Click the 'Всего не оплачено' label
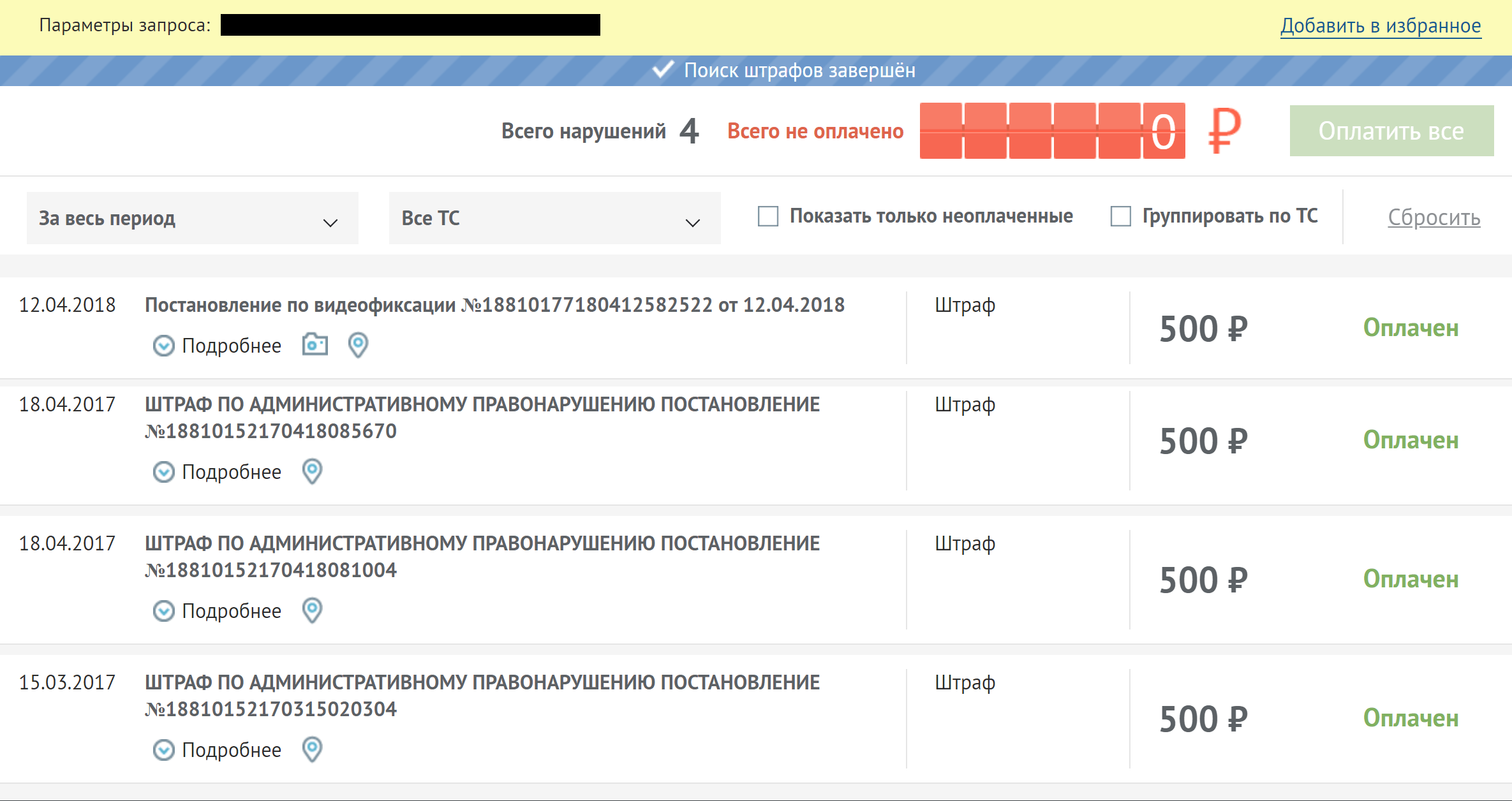The width and height of the screenshot is (1512, 801). point(815,131)
